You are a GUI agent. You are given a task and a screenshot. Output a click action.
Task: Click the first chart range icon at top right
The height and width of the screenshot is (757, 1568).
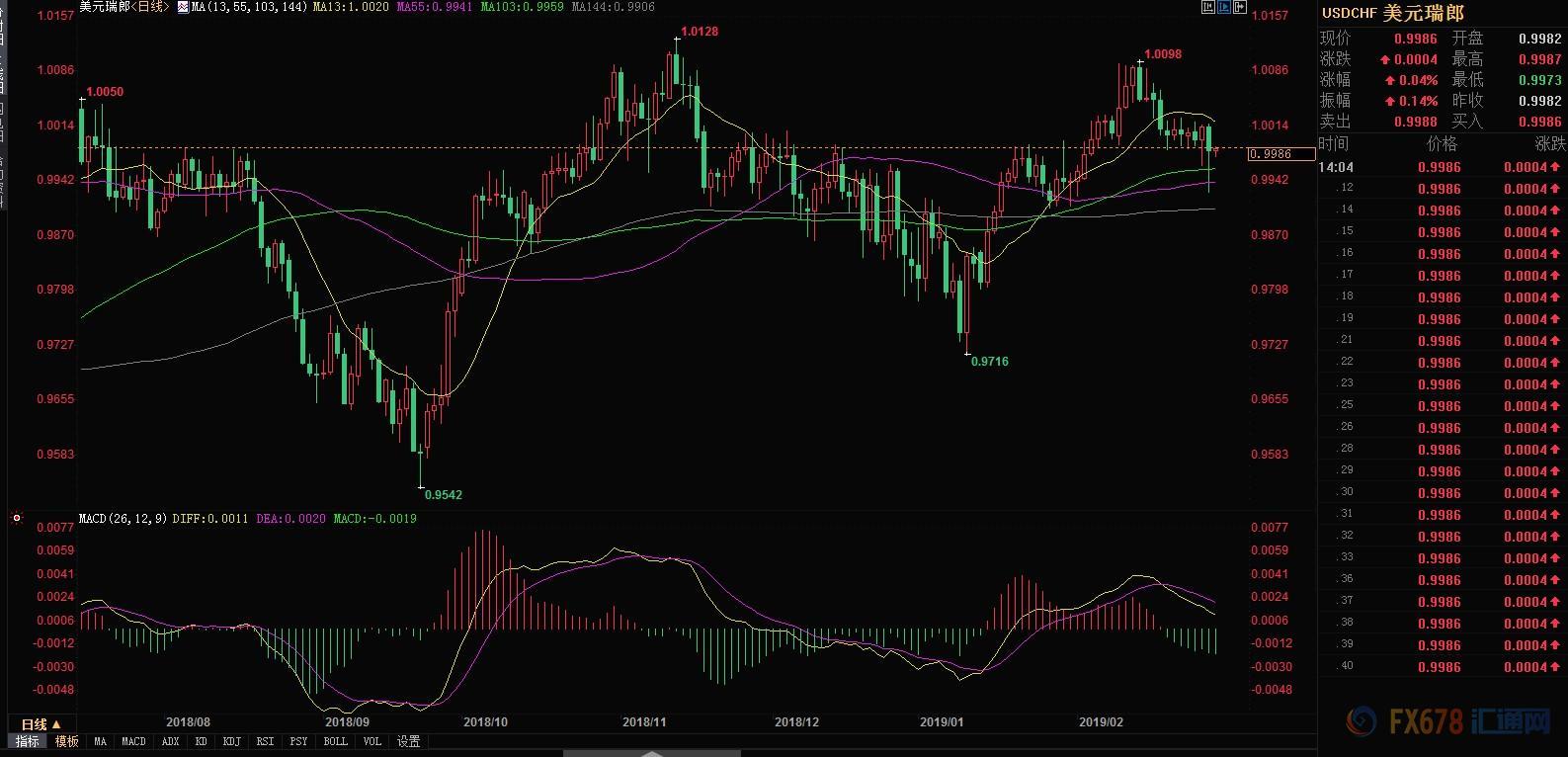[x=1208, y=7]
